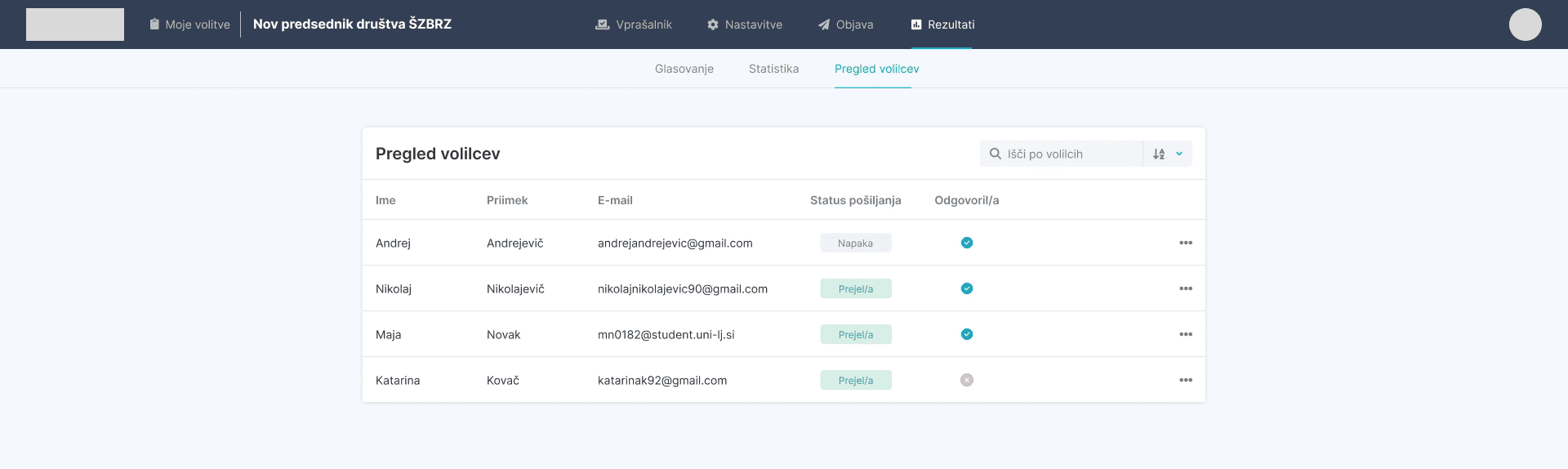Switch to the Statistika sub-tab
1568x469 pixels.
[774, 69]
